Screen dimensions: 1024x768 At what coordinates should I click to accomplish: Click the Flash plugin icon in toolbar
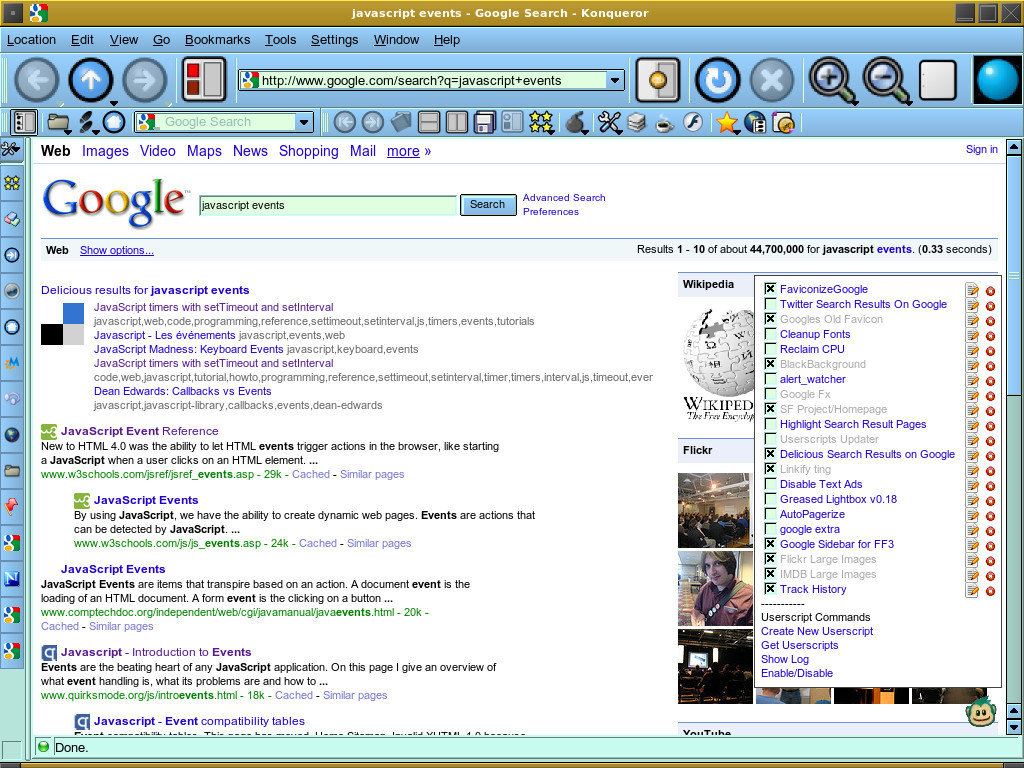point(693,122)
